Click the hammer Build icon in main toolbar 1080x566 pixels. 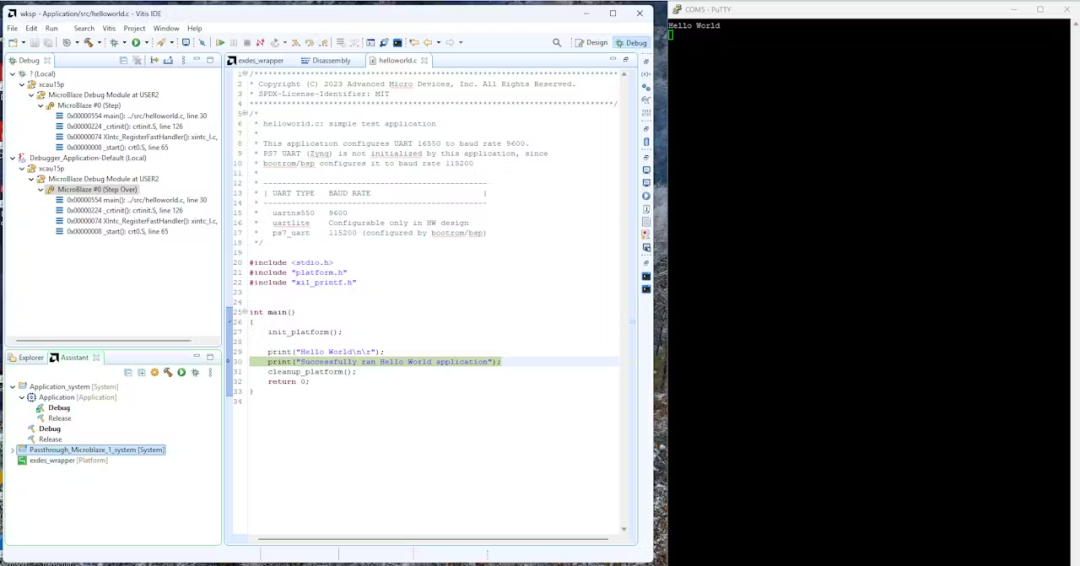[x=88, y=43]
